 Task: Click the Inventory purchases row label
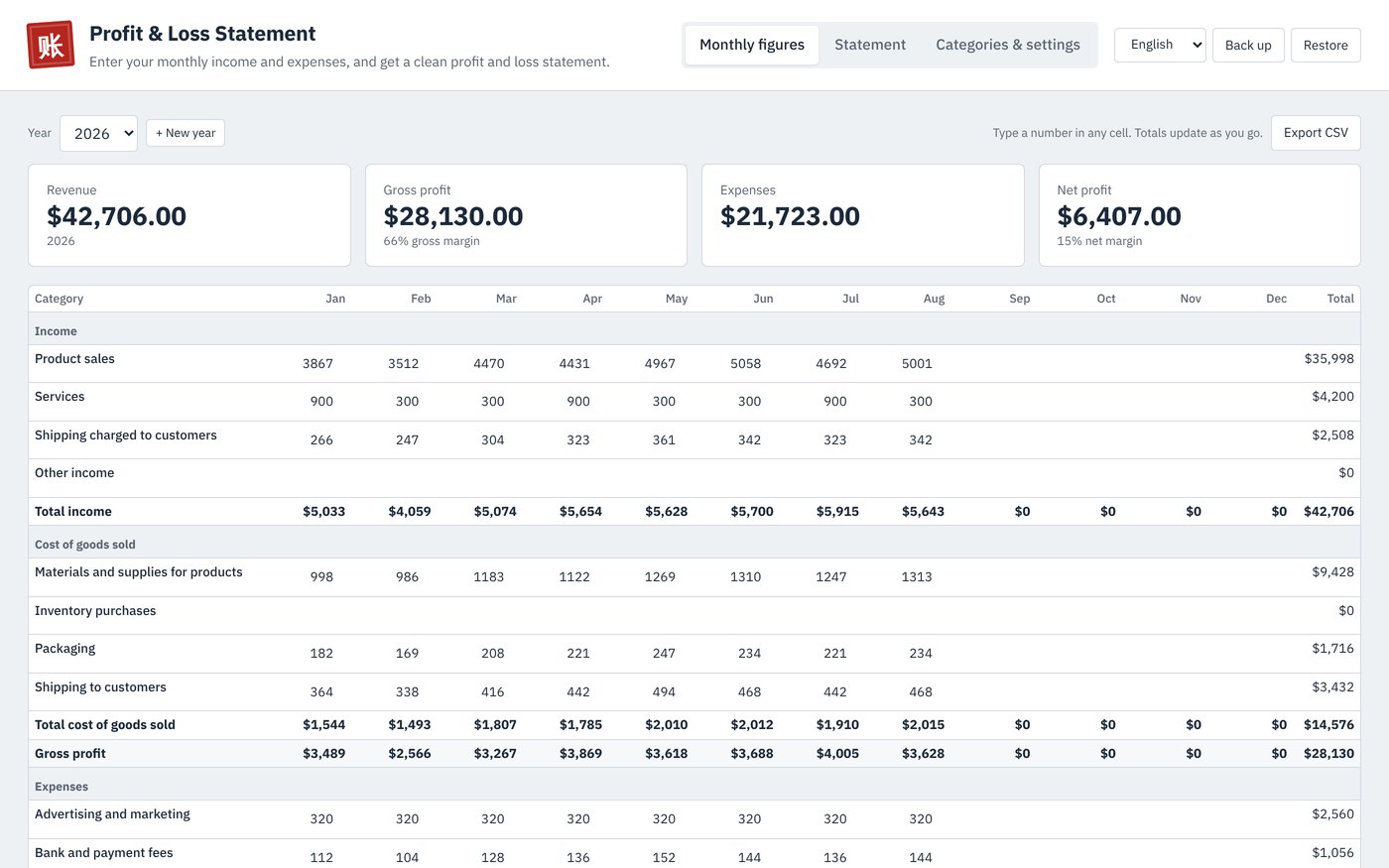click(95, 611)
